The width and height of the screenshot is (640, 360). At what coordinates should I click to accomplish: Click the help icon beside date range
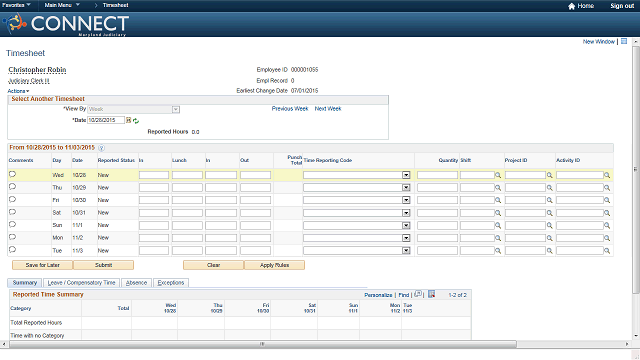(x=101, y=148)
